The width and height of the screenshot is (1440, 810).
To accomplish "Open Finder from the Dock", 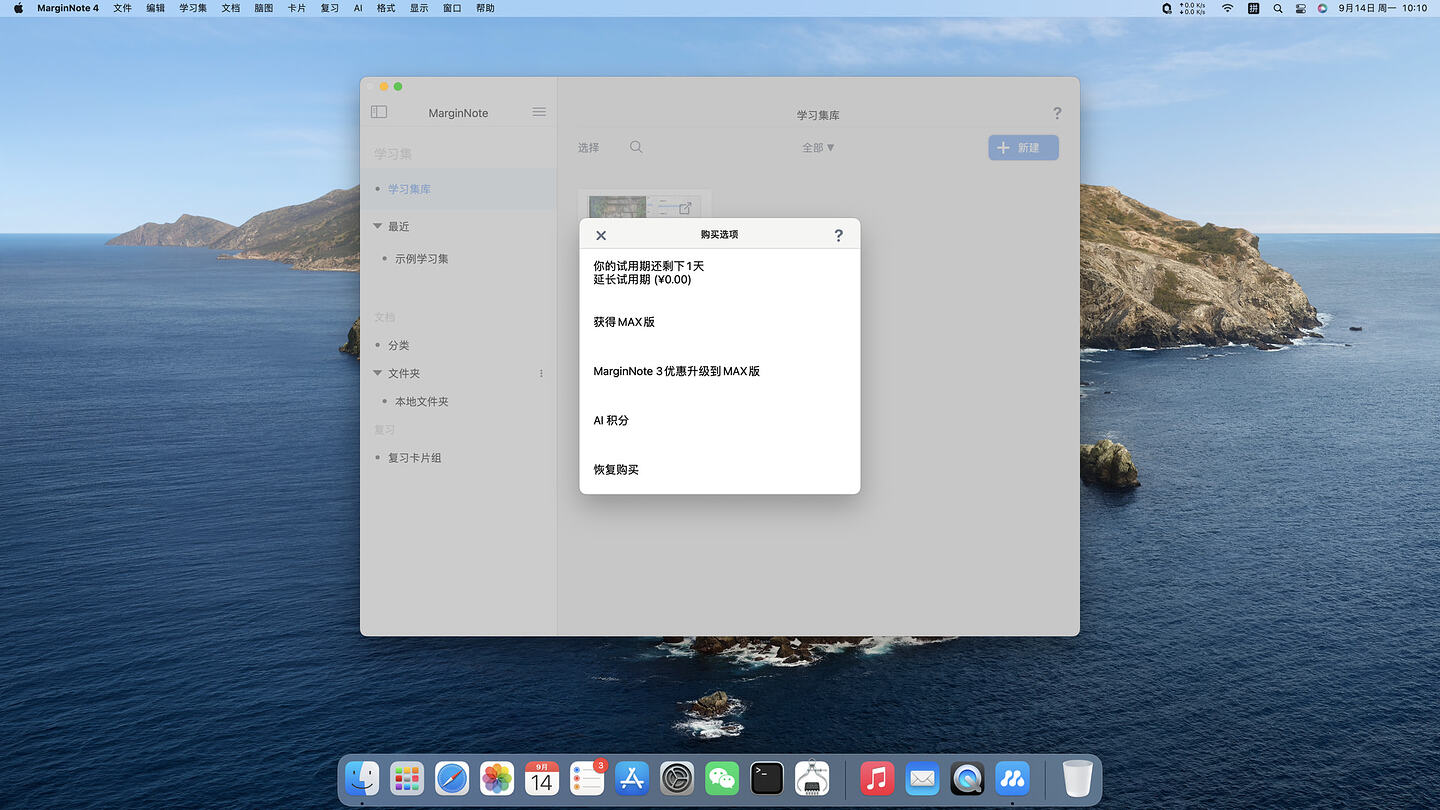I will point(362,777).
